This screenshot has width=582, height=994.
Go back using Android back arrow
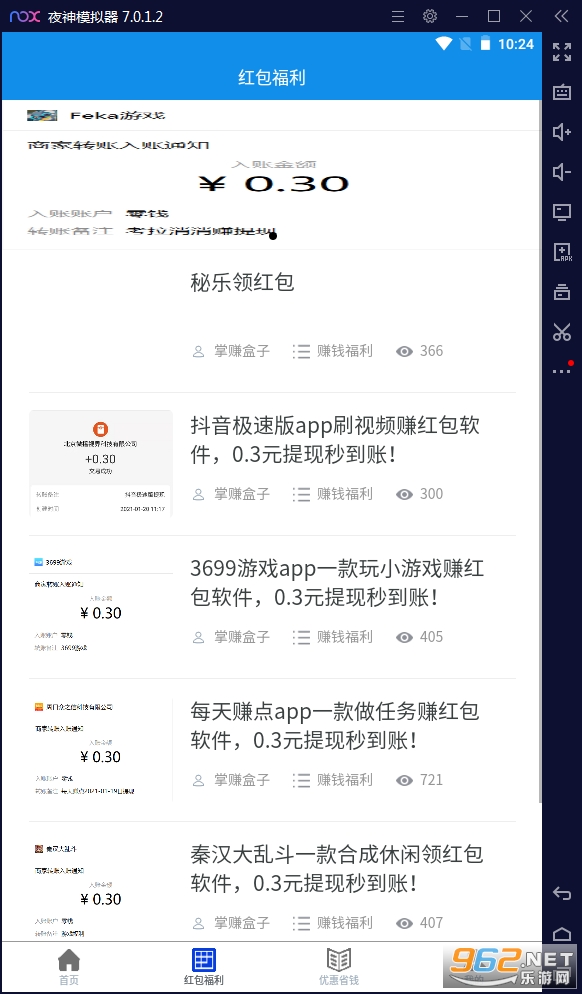click(x=562, y=893)
